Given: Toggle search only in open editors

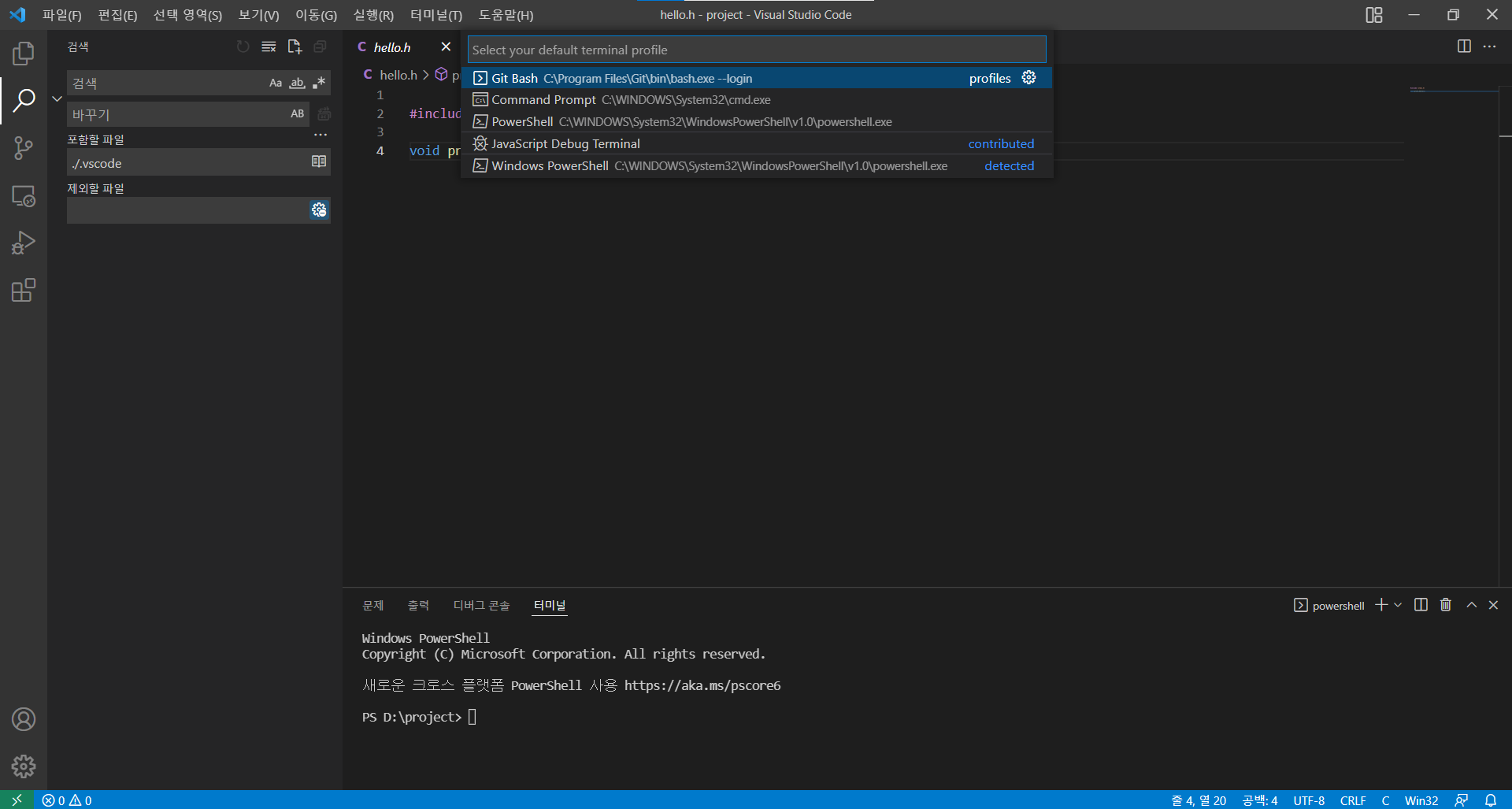Looking at the screenshot, I should 319,161.
